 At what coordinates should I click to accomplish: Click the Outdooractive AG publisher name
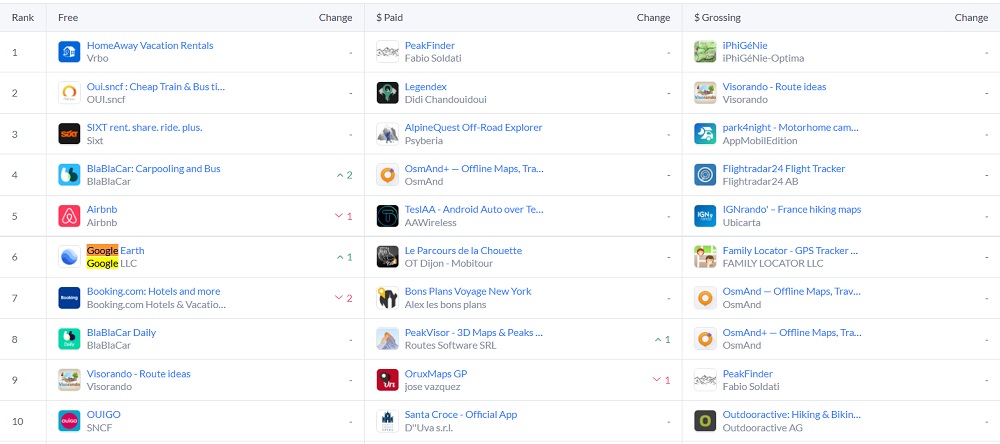763,427
